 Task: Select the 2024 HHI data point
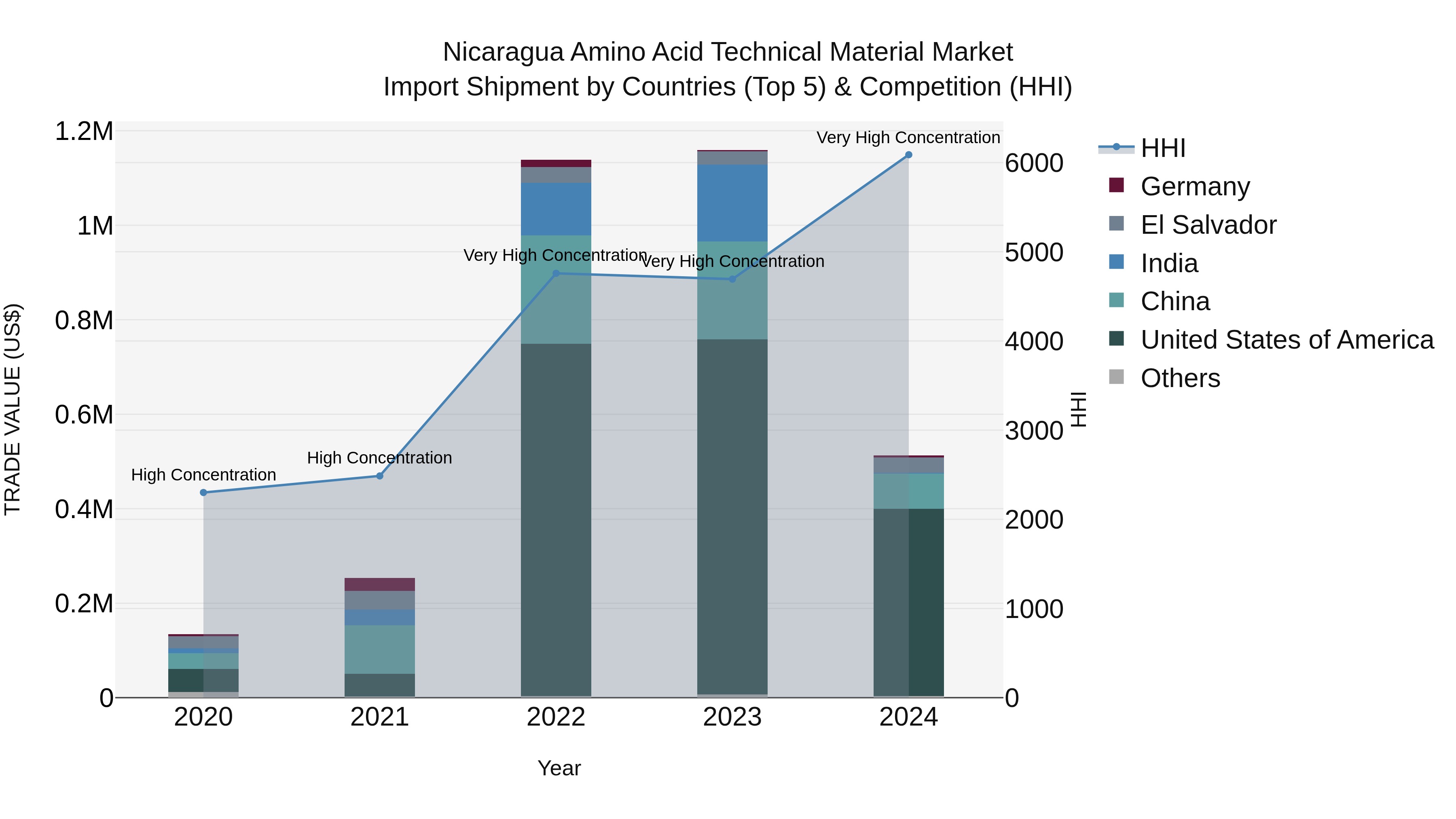[x=908, y=155]
